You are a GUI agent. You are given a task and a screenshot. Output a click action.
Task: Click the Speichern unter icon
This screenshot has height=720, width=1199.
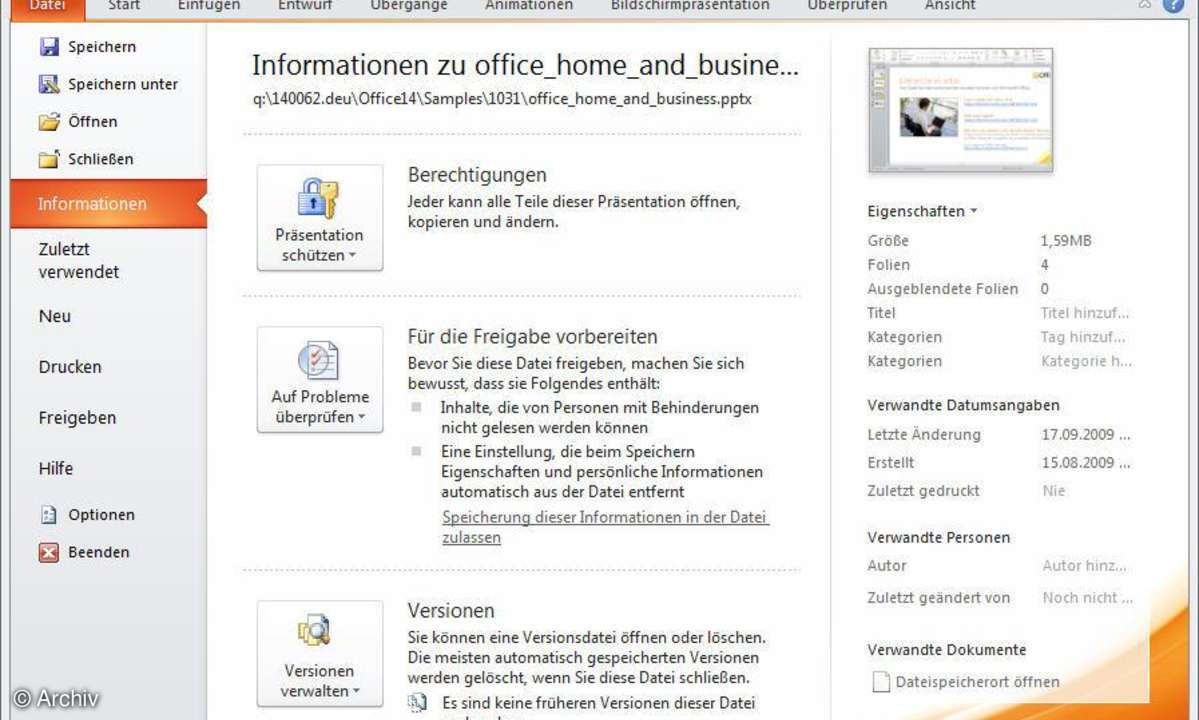coord(49,84)
